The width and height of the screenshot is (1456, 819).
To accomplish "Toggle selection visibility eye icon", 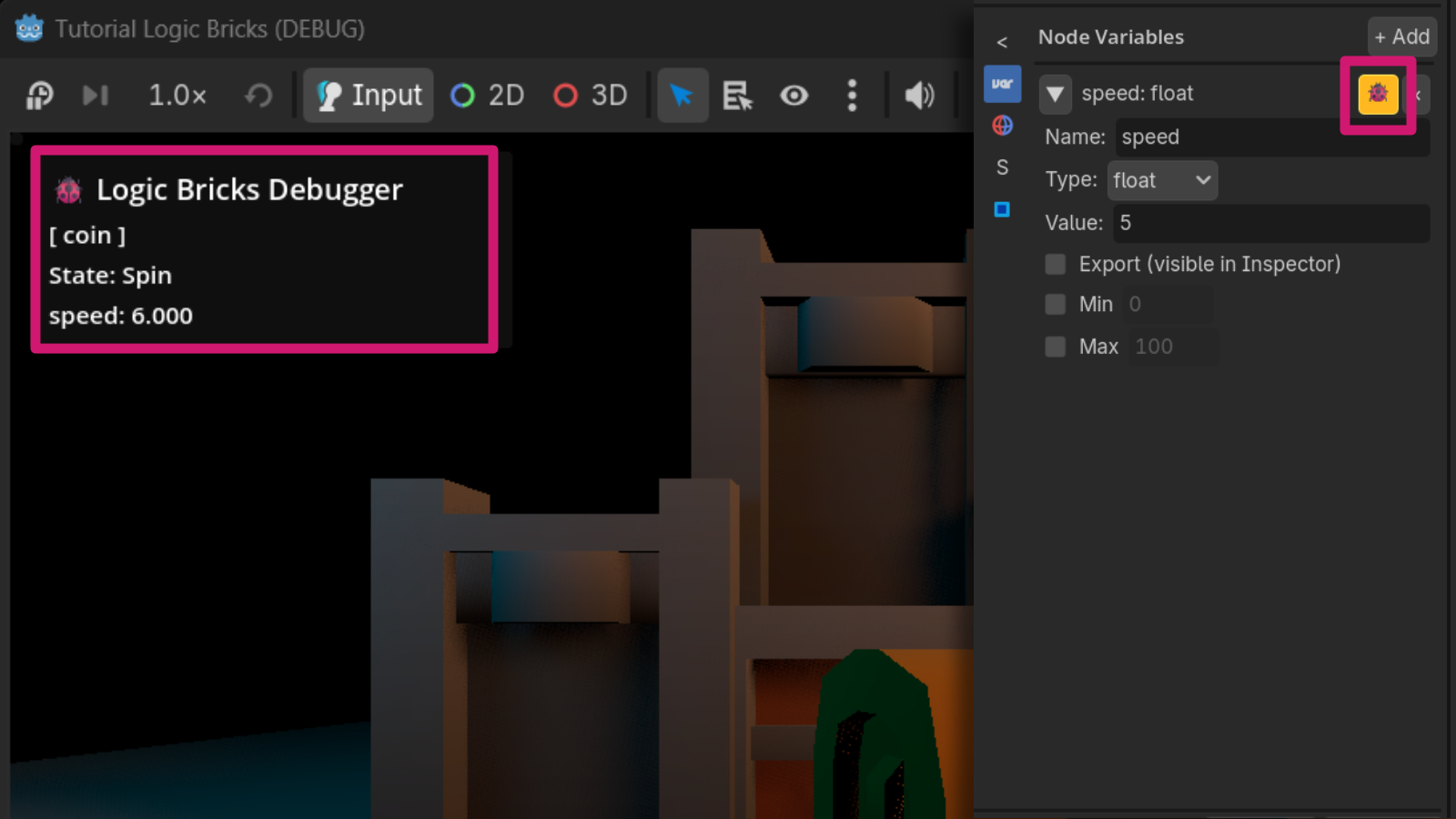I will point(794,95).
